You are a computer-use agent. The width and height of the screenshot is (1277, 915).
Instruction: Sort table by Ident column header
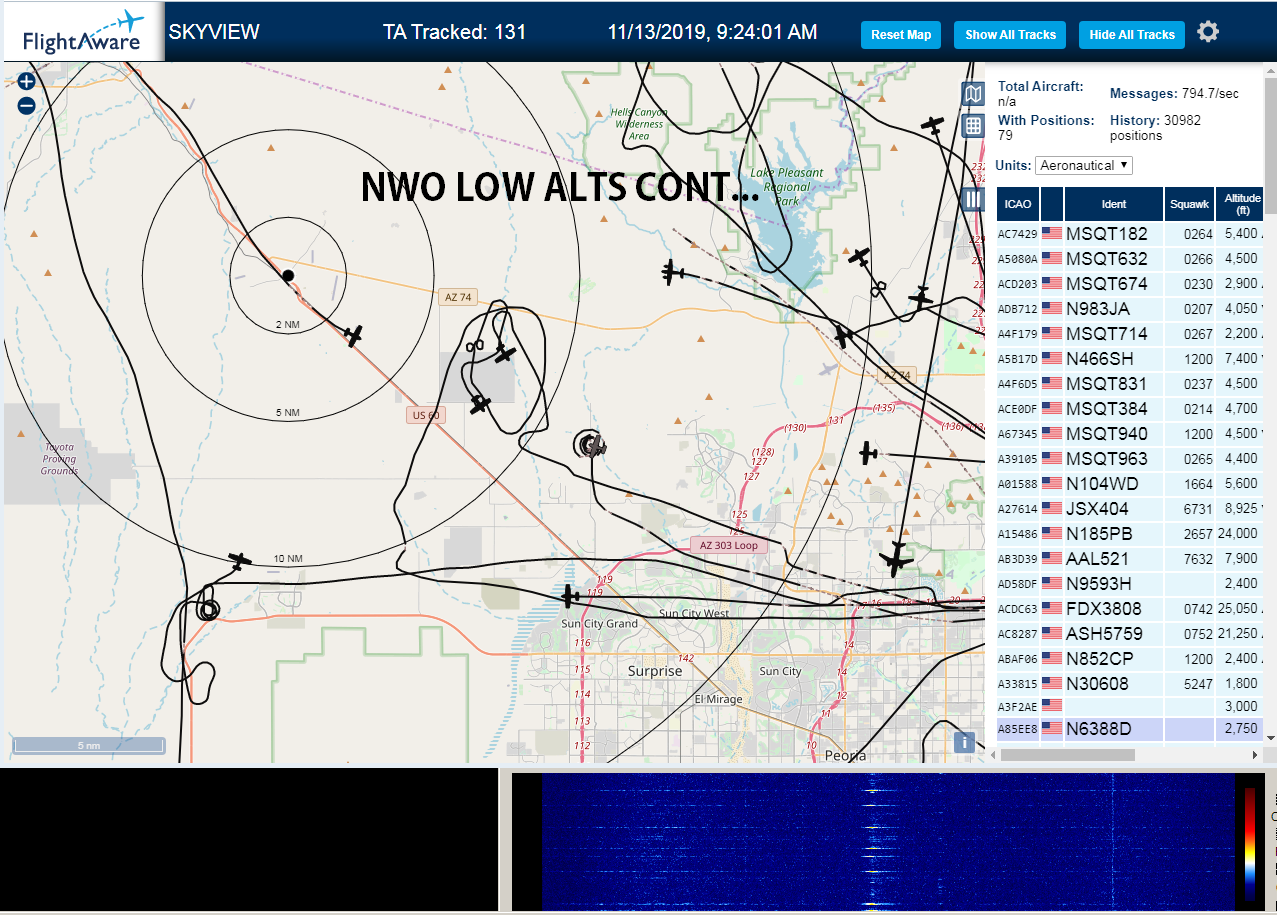pos(1113,204)
